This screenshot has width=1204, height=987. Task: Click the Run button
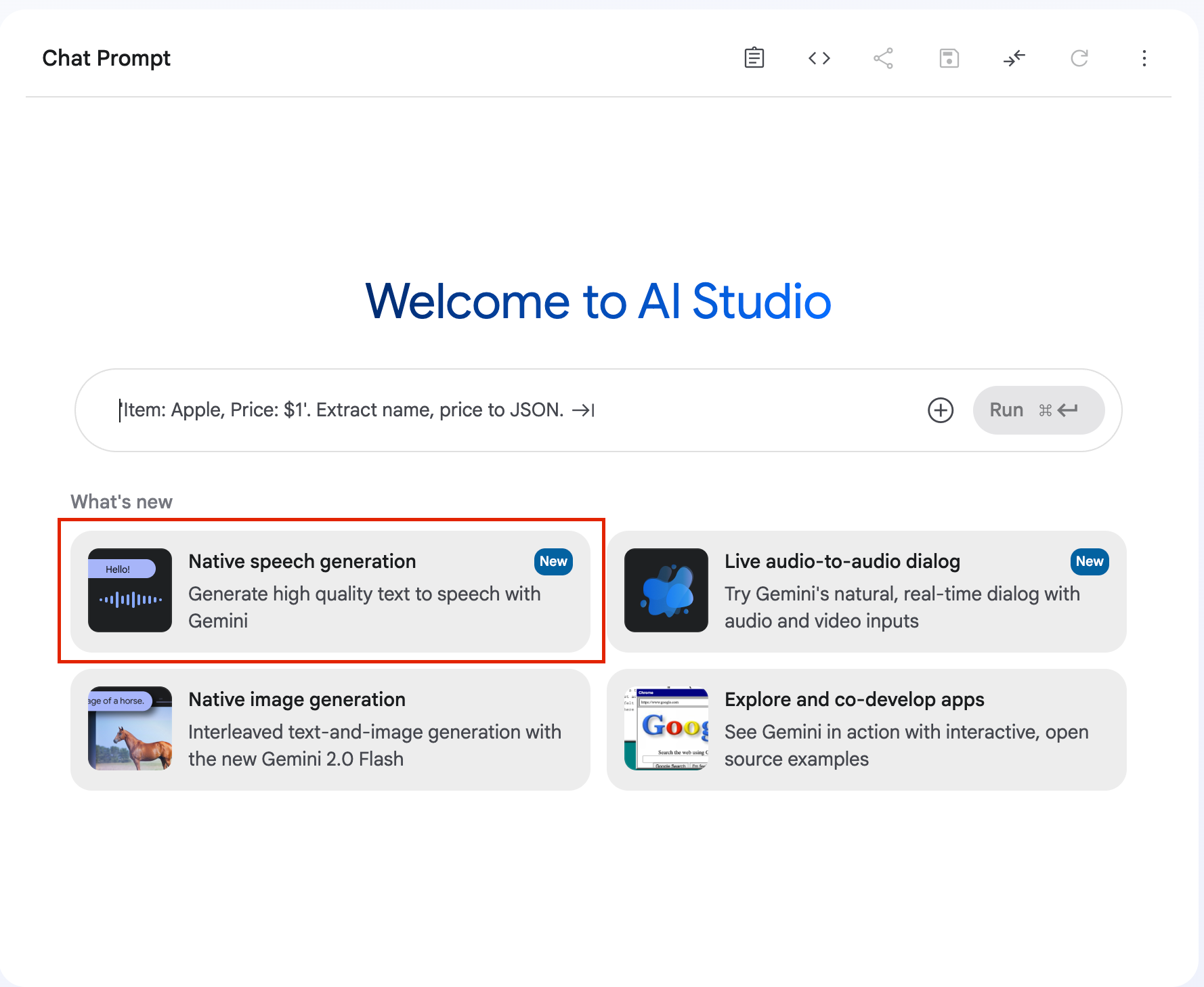(x=1038, y=410)
